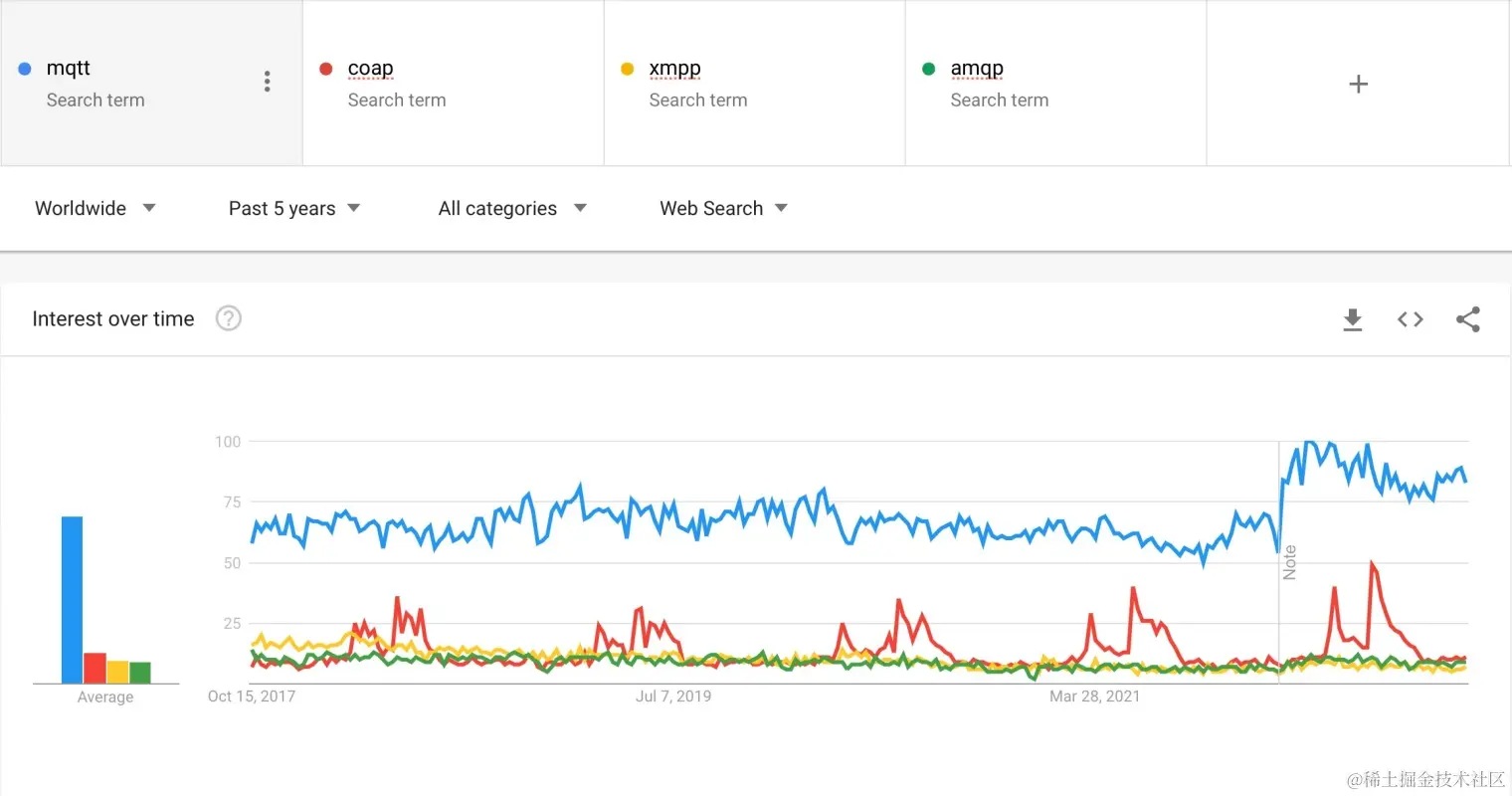Click the red coap average bar
The image size is (1512, 796).
[x=94, y=668]
